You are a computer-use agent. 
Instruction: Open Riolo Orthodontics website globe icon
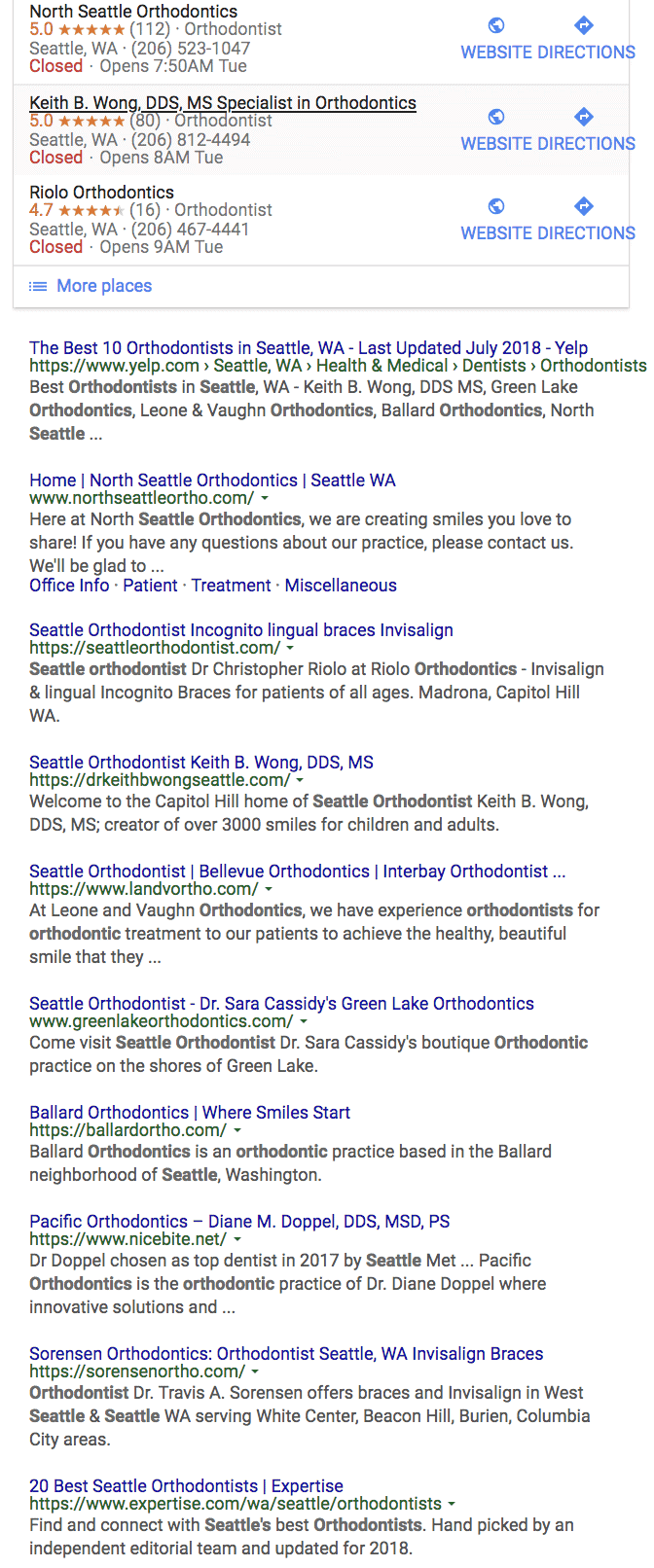pyautogui.click(x=496, y=206)
